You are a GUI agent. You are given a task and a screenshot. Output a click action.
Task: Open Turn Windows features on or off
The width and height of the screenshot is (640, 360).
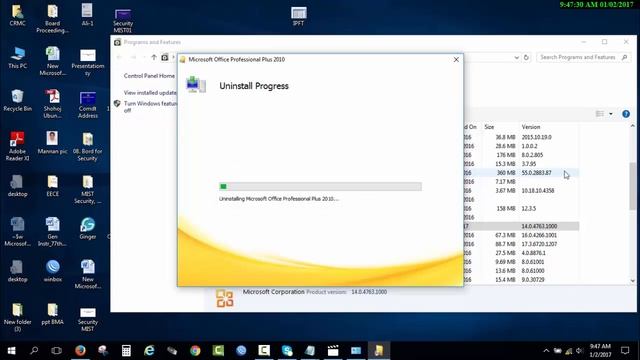(150, 107)
